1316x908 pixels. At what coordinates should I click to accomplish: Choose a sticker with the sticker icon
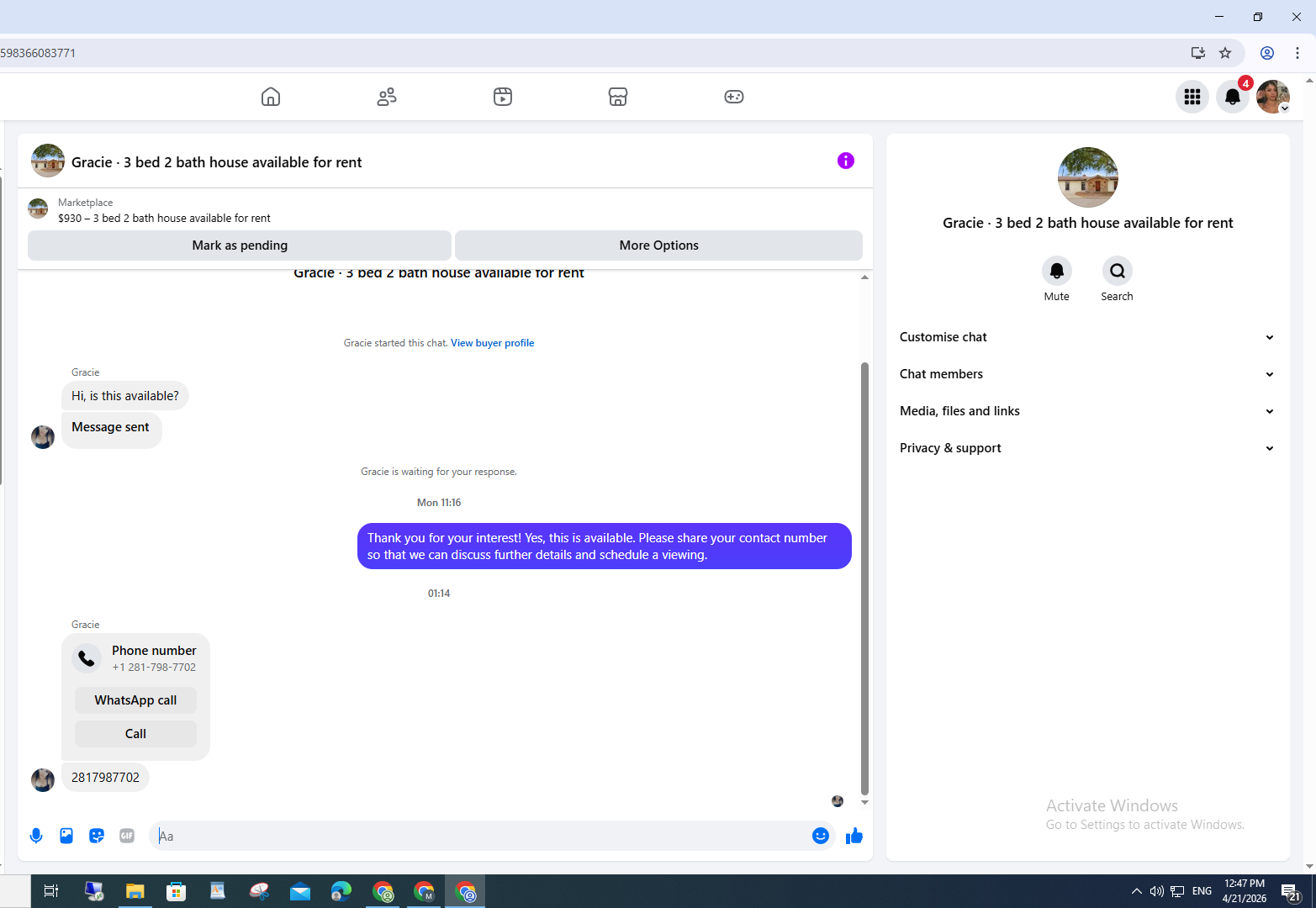[x=97, y=836]
